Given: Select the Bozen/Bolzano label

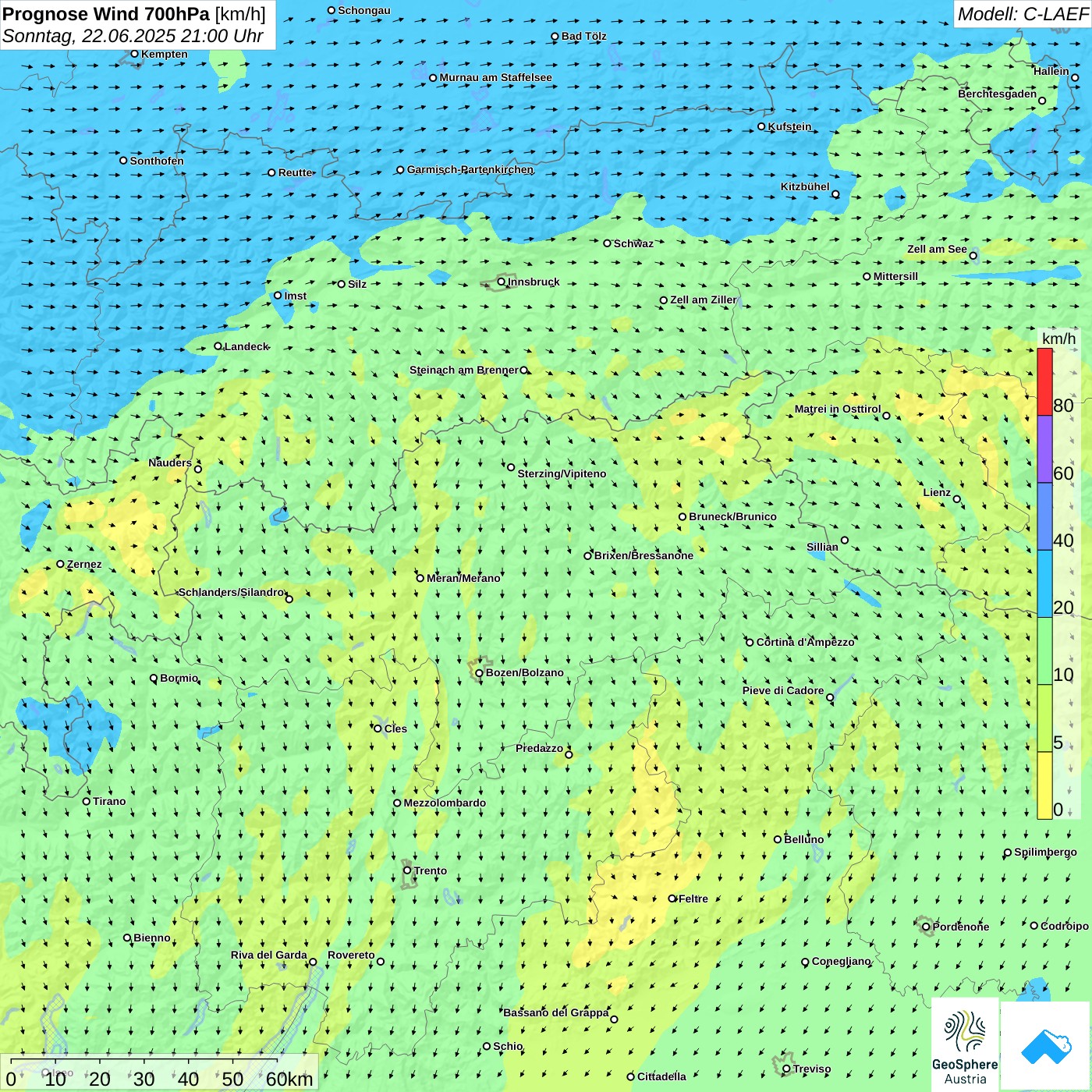Looking at the screenshot, I should pos(524,672).
